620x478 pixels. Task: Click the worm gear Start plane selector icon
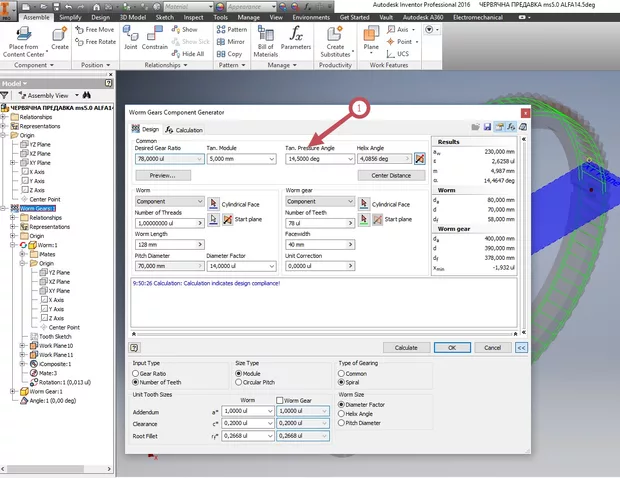(x=362, y=218)
